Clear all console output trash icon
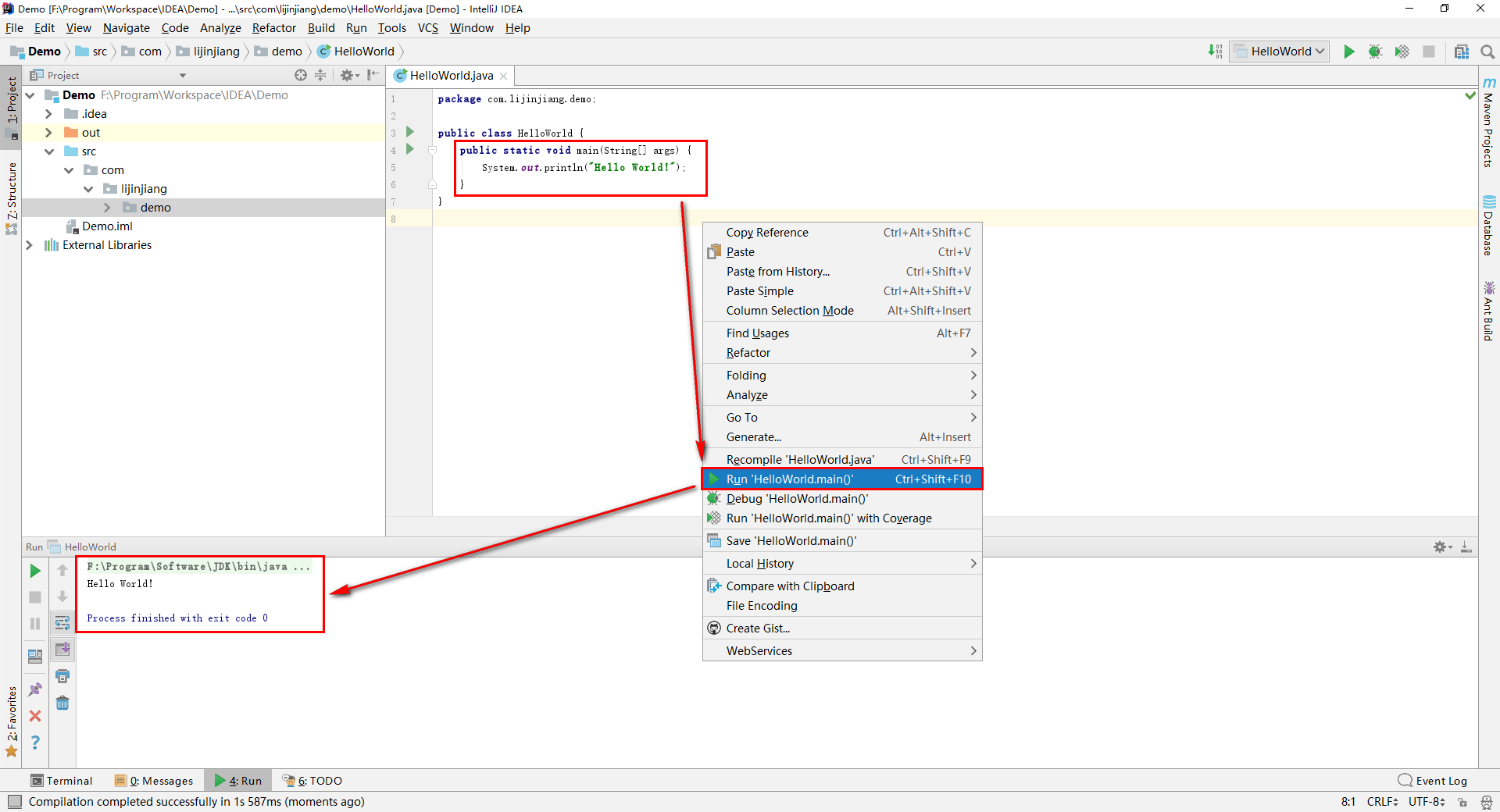1500x812 pixels. [x=62, y=703]
